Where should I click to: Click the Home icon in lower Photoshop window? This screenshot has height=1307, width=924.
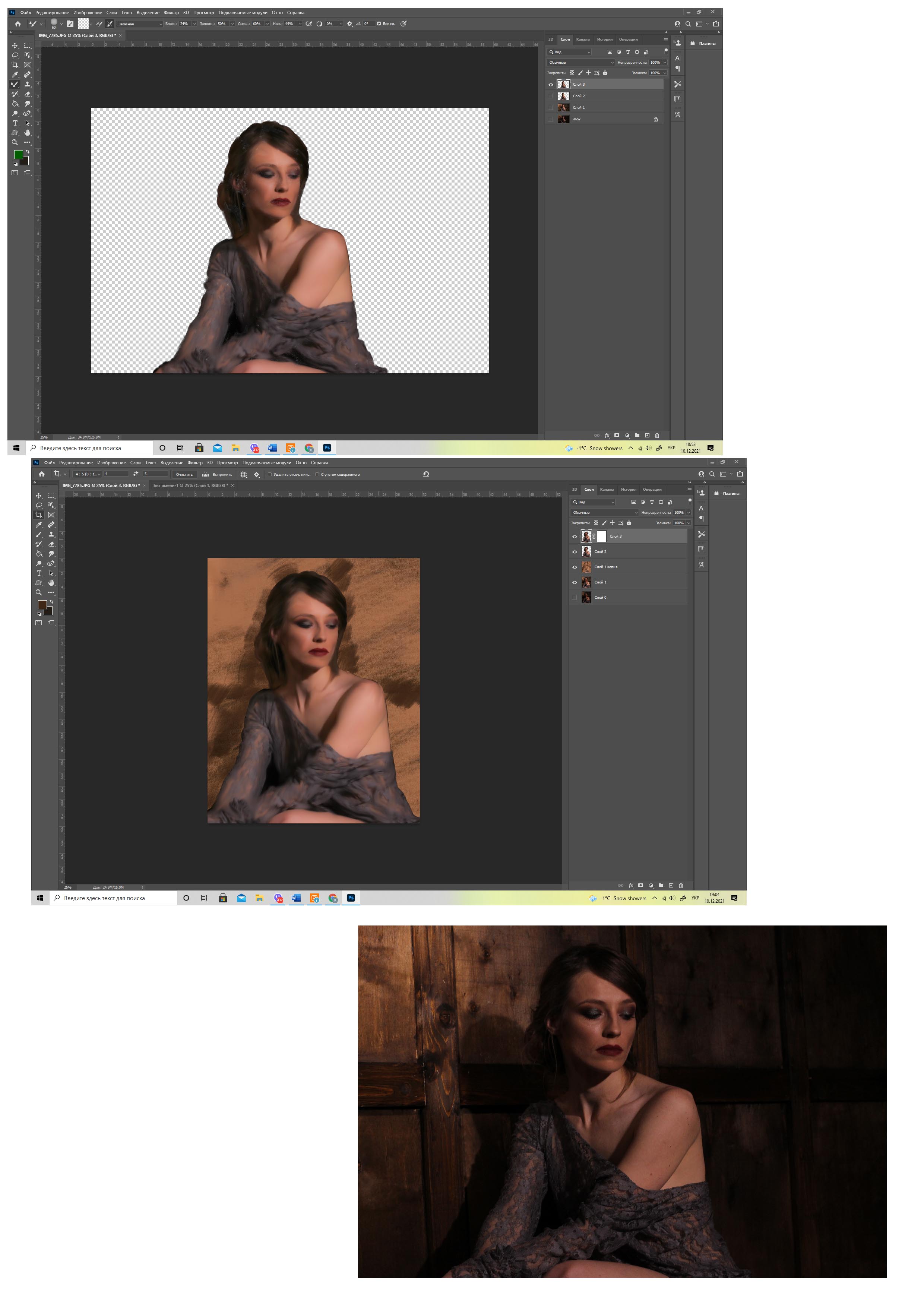42,474
